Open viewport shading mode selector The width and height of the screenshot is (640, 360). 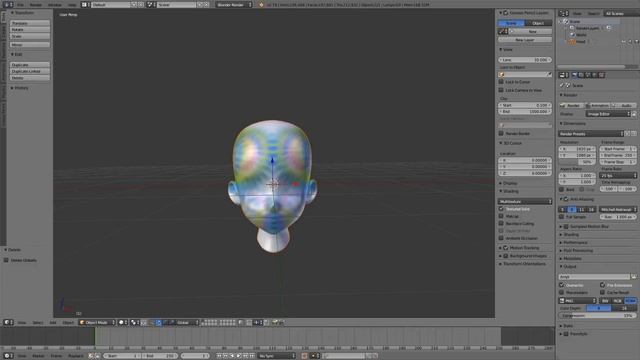[x=123, y=322]
